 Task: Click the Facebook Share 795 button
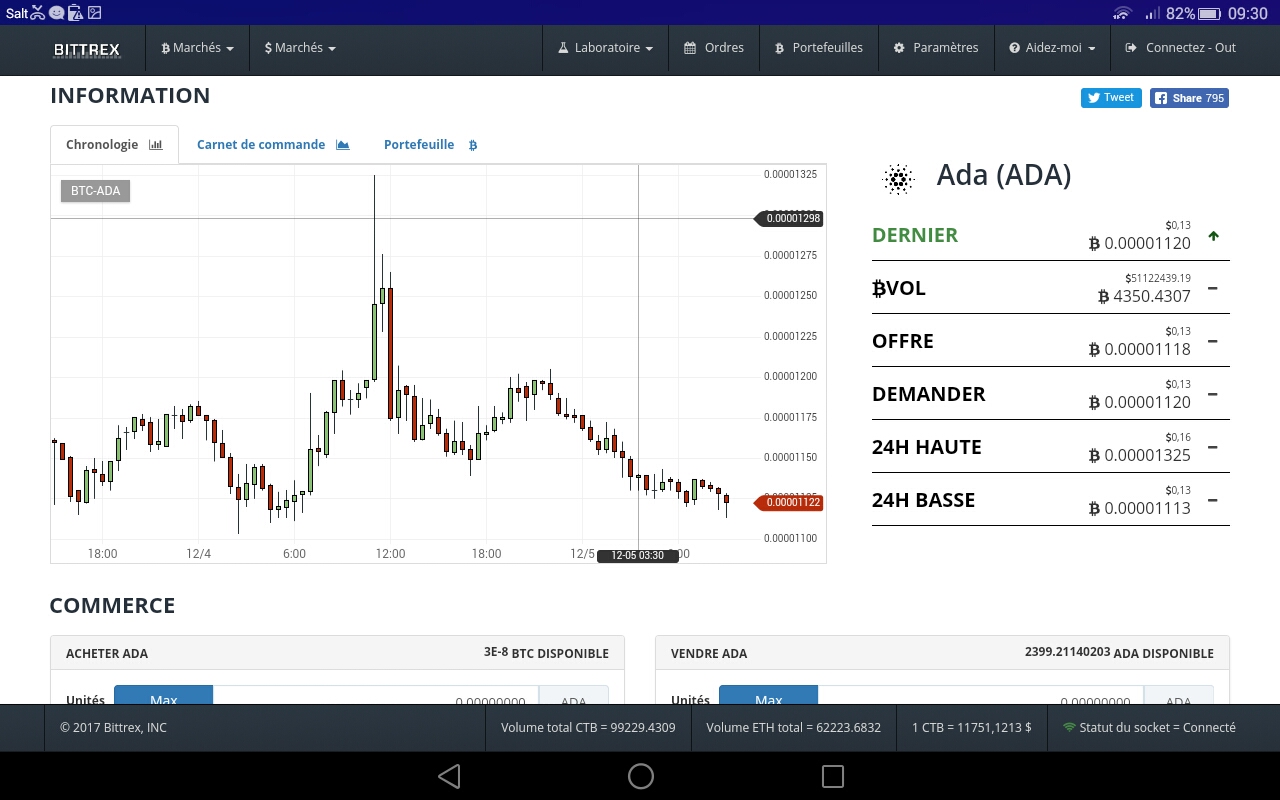click(x=1189, y=98)
